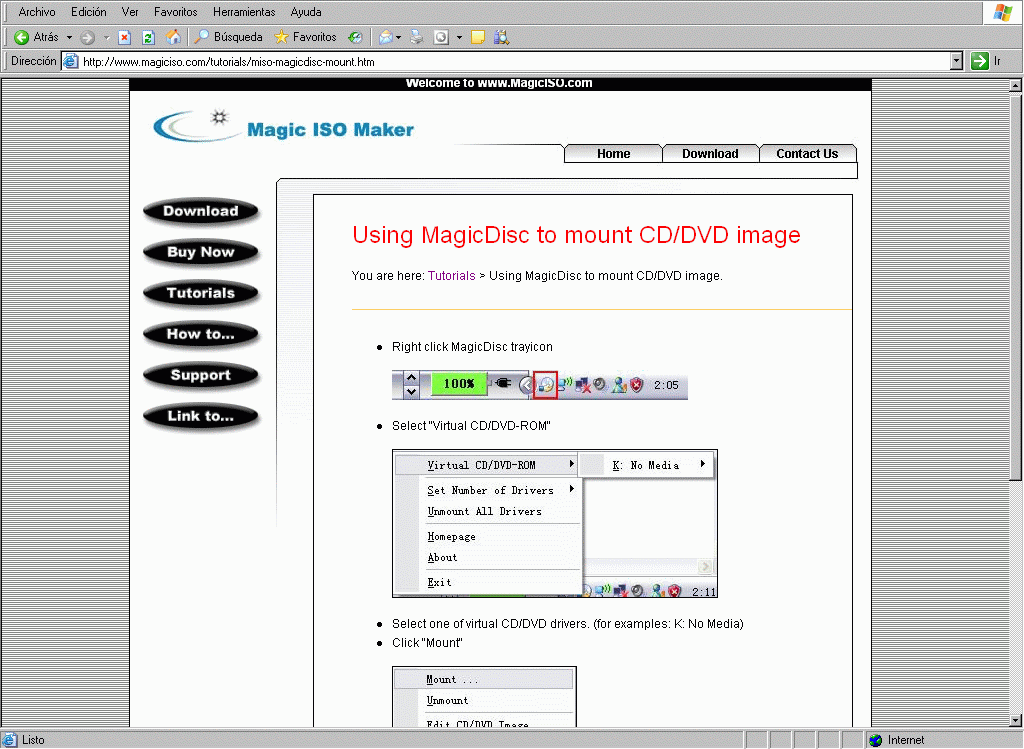Switch to the Download tab
The width and height of the screenshot is (1024, 749).
710,153
